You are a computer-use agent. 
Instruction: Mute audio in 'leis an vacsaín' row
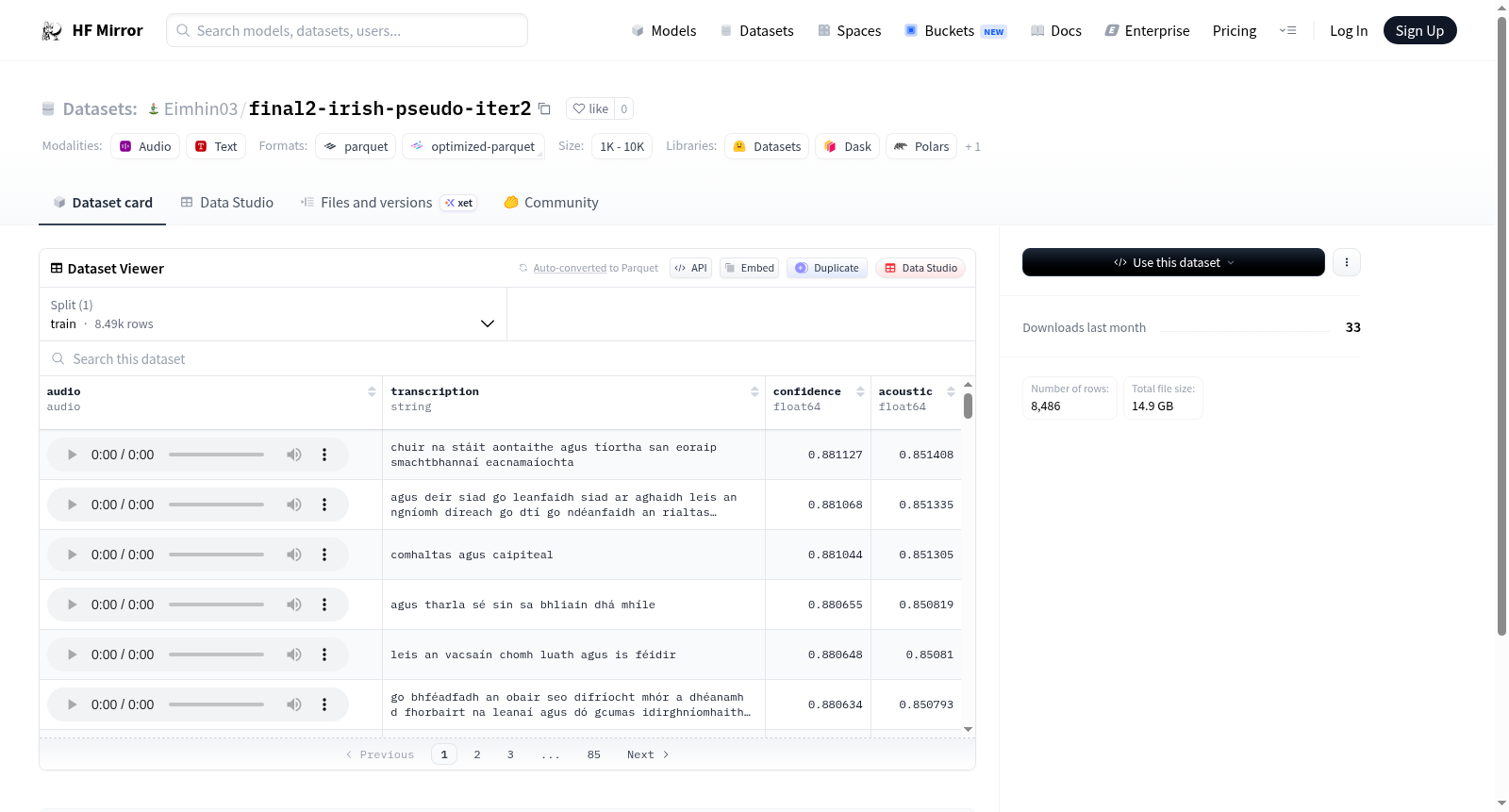coord(294,655)
